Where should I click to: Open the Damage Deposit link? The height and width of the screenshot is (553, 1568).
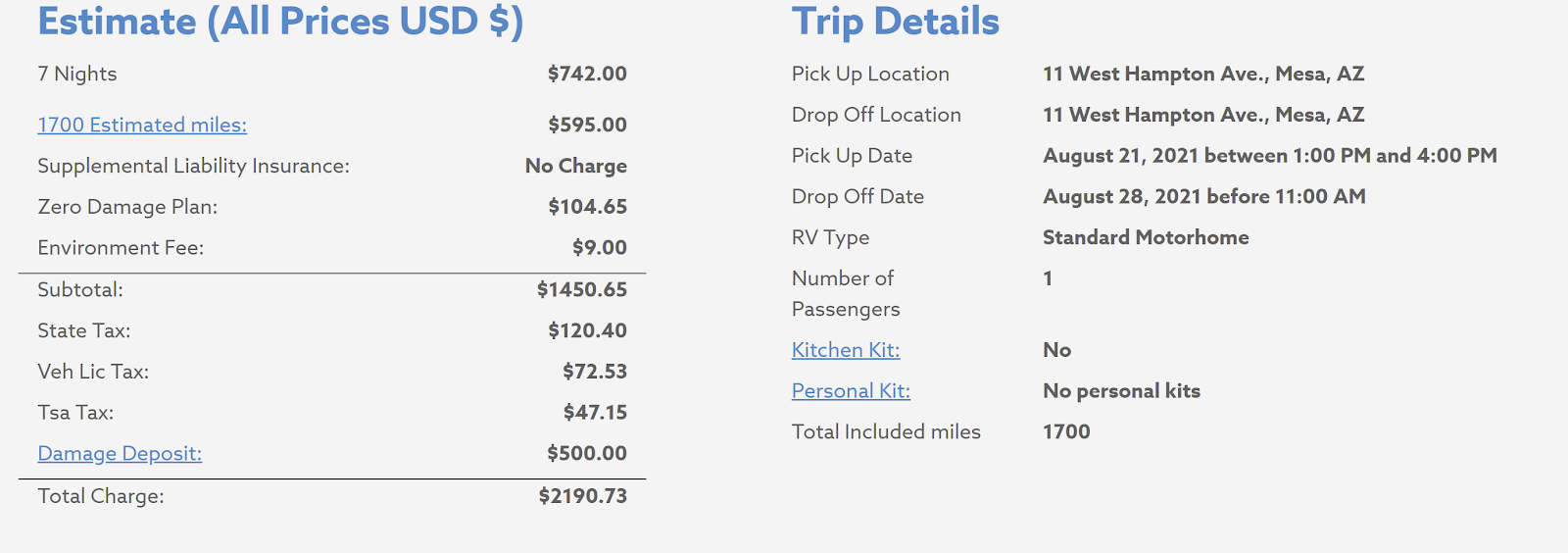pos(120,453)
